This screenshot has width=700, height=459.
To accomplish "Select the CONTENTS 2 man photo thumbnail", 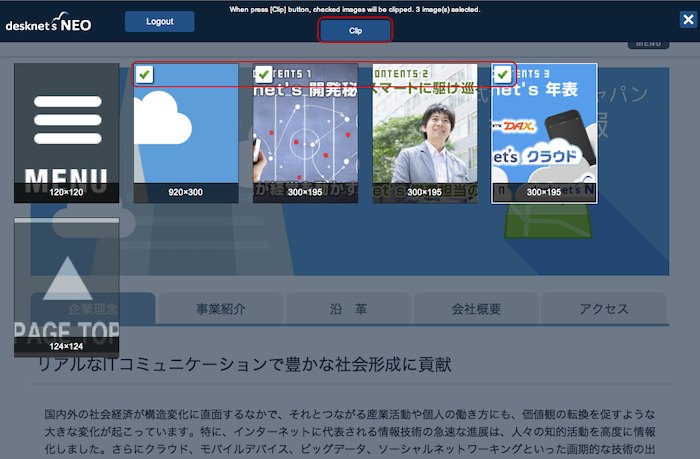I will (x=425, y=133).
